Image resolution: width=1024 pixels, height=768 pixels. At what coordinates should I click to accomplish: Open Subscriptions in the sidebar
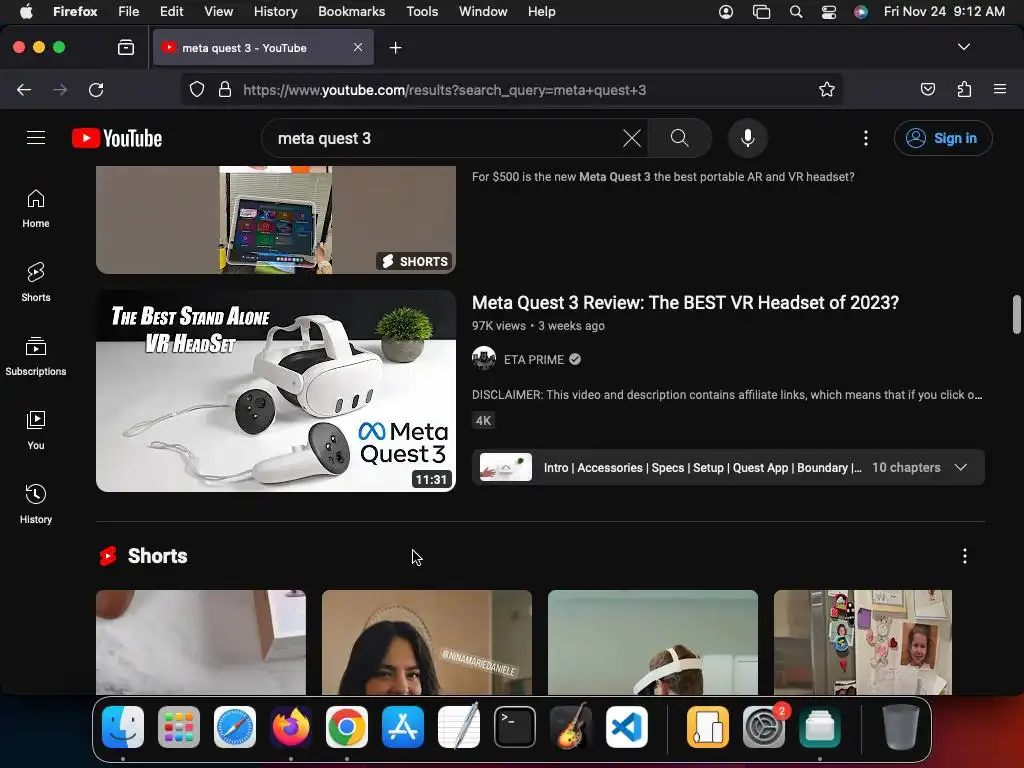[x=36, y=357]
